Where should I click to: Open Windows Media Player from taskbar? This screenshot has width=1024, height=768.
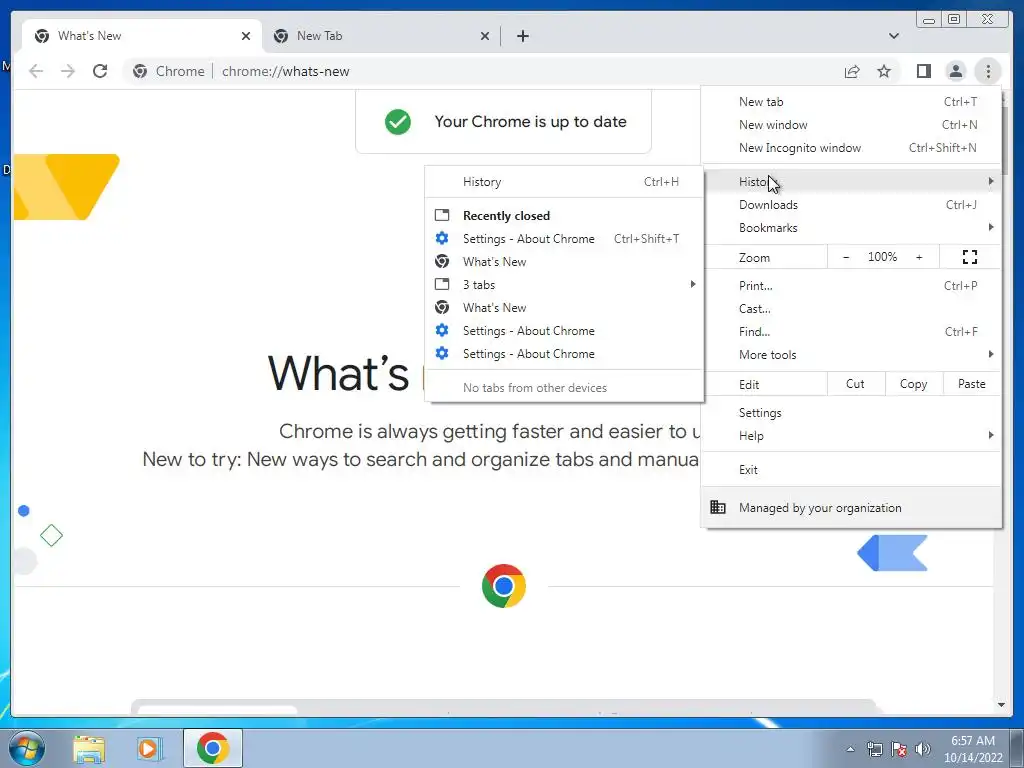point(149,748)
